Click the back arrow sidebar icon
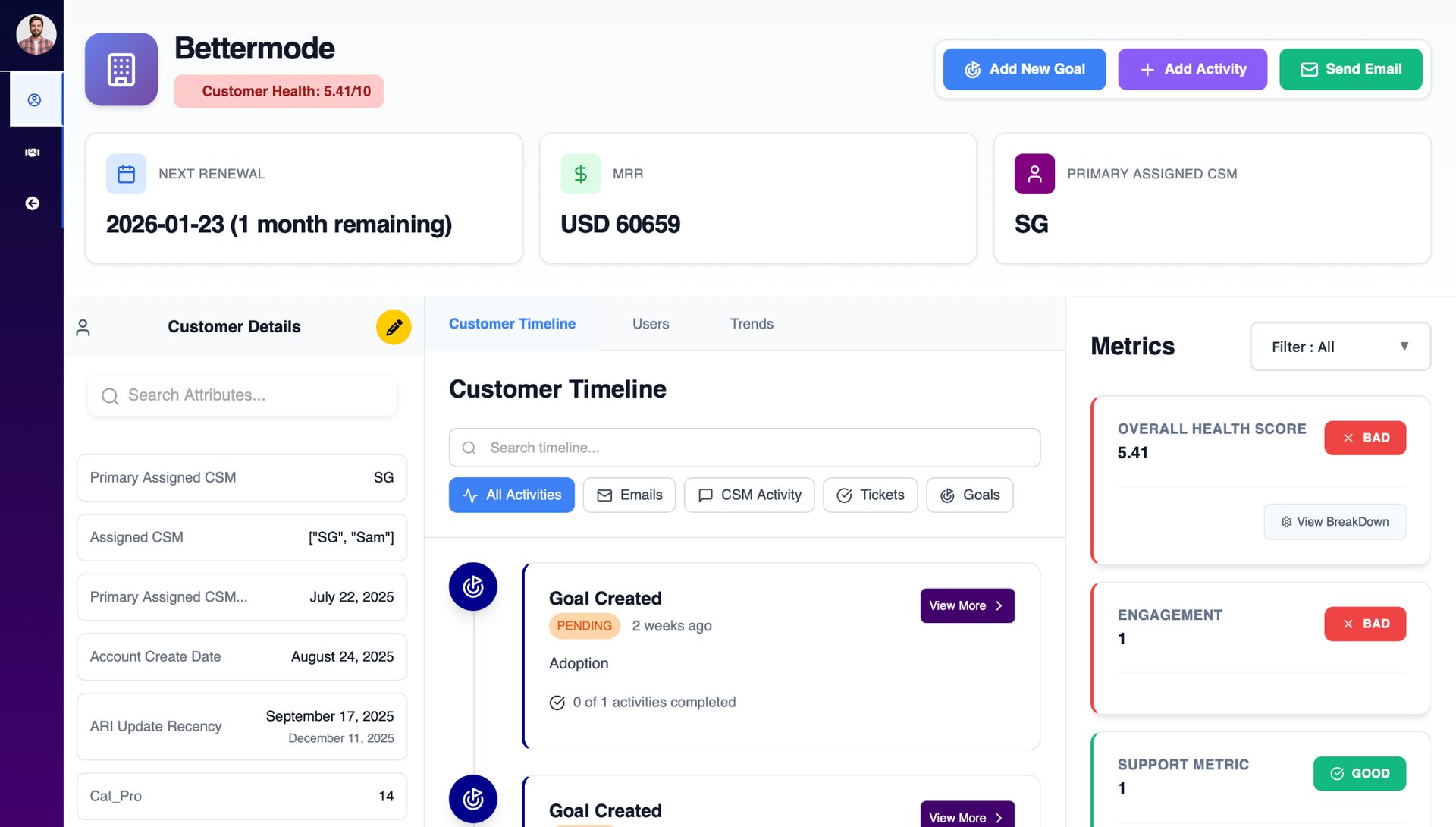The width and height of the screenshot is (1456, 827). (x=32, y=203)
